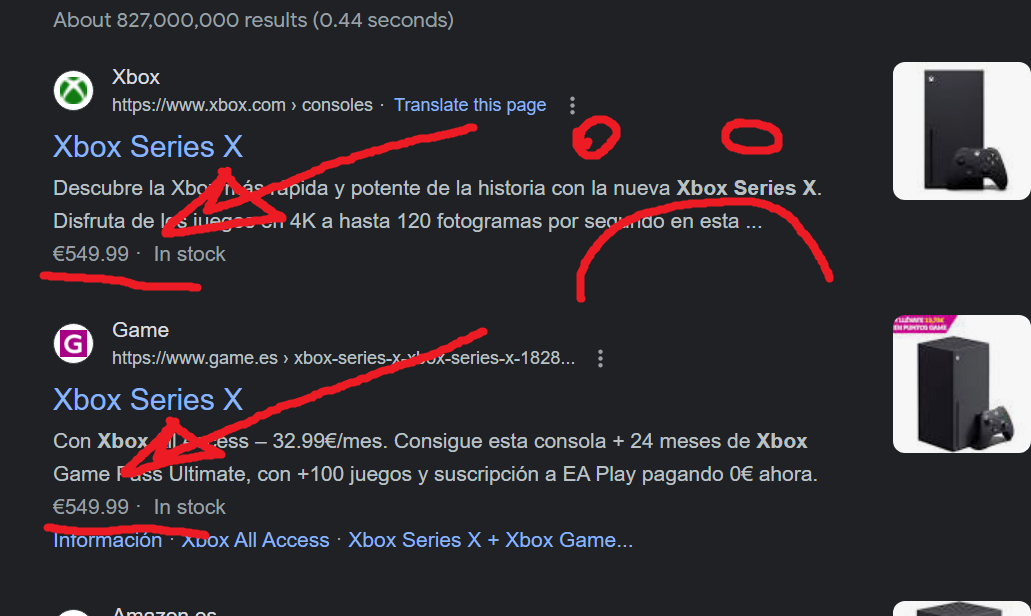Click the game.es xbox-series-x URL
Image resolution: width=1031 pixels, height=616 pixels.
tap(343, 358)
